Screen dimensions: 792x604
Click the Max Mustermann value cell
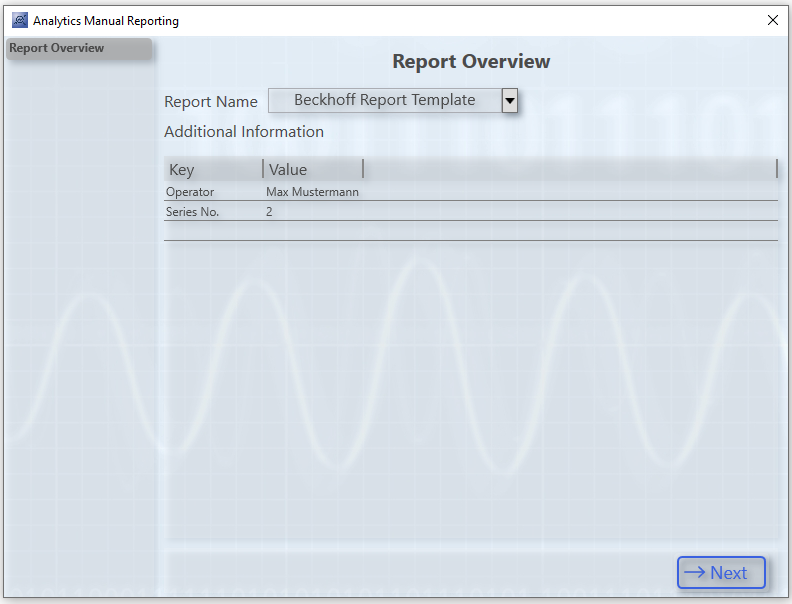[x=312, y=192]
